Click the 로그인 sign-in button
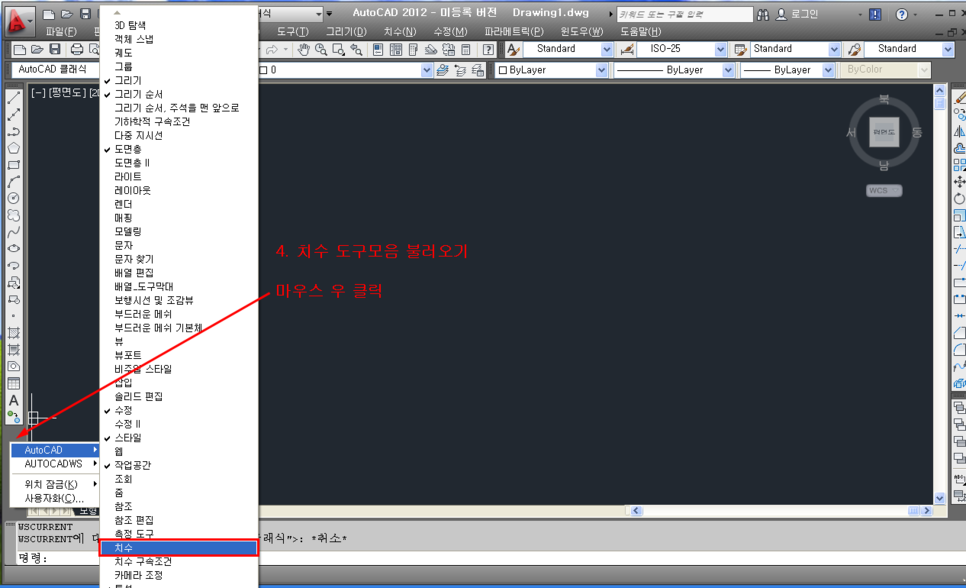 tap(797, 14)
